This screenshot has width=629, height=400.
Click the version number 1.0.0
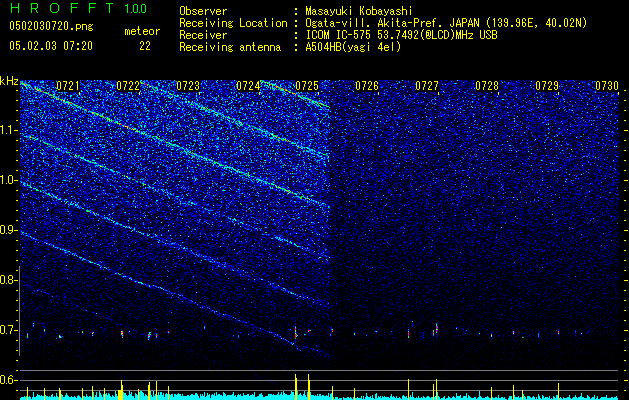[x=136, y=8]
